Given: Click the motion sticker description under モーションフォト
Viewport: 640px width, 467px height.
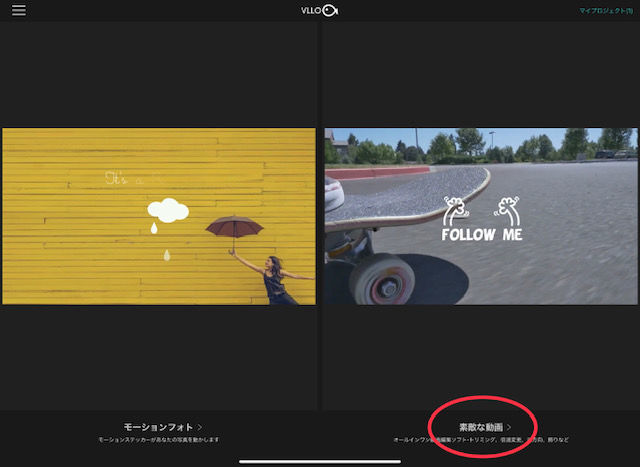Looking at the screenshot, I should point(159,440).
